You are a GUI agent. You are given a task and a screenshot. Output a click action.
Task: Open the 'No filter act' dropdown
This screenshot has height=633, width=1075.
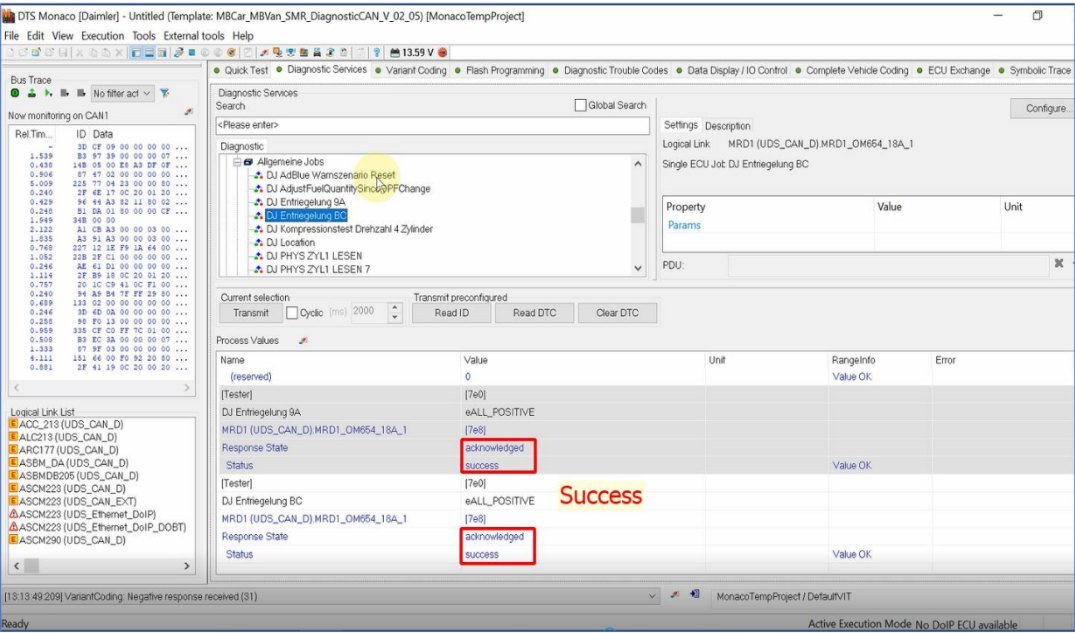click(x=122, y=93)
